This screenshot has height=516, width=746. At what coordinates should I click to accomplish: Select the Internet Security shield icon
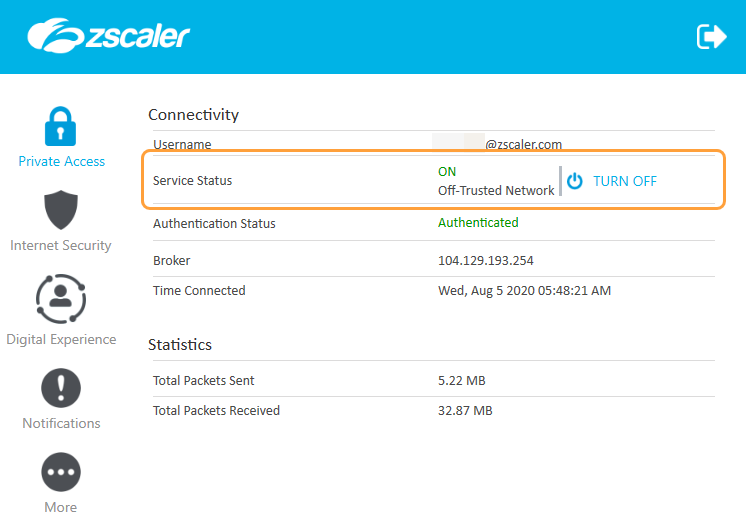(x=61, y=210)
